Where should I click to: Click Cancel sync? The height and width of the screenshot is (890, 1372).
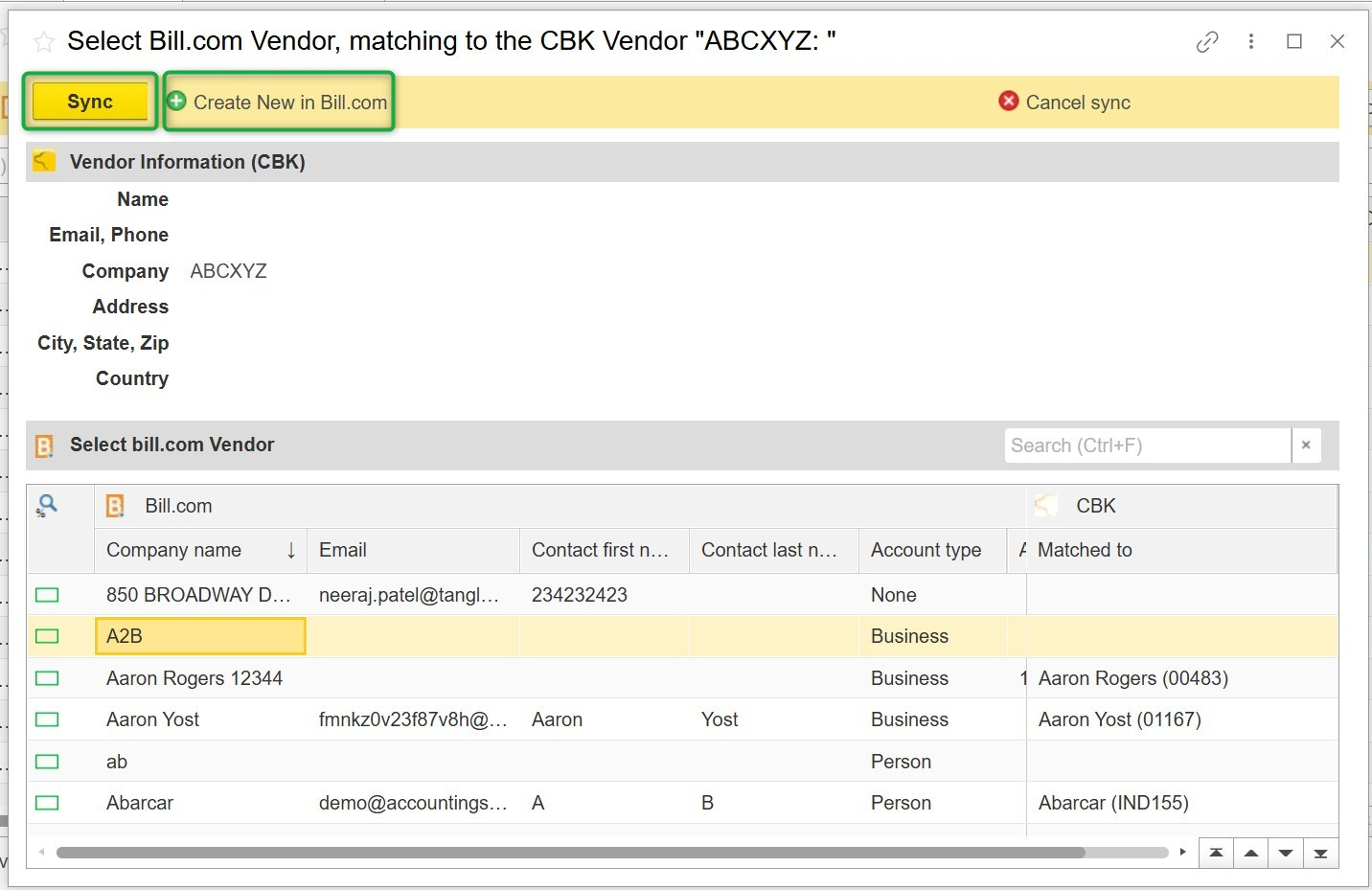click(x=1064, y=103)
